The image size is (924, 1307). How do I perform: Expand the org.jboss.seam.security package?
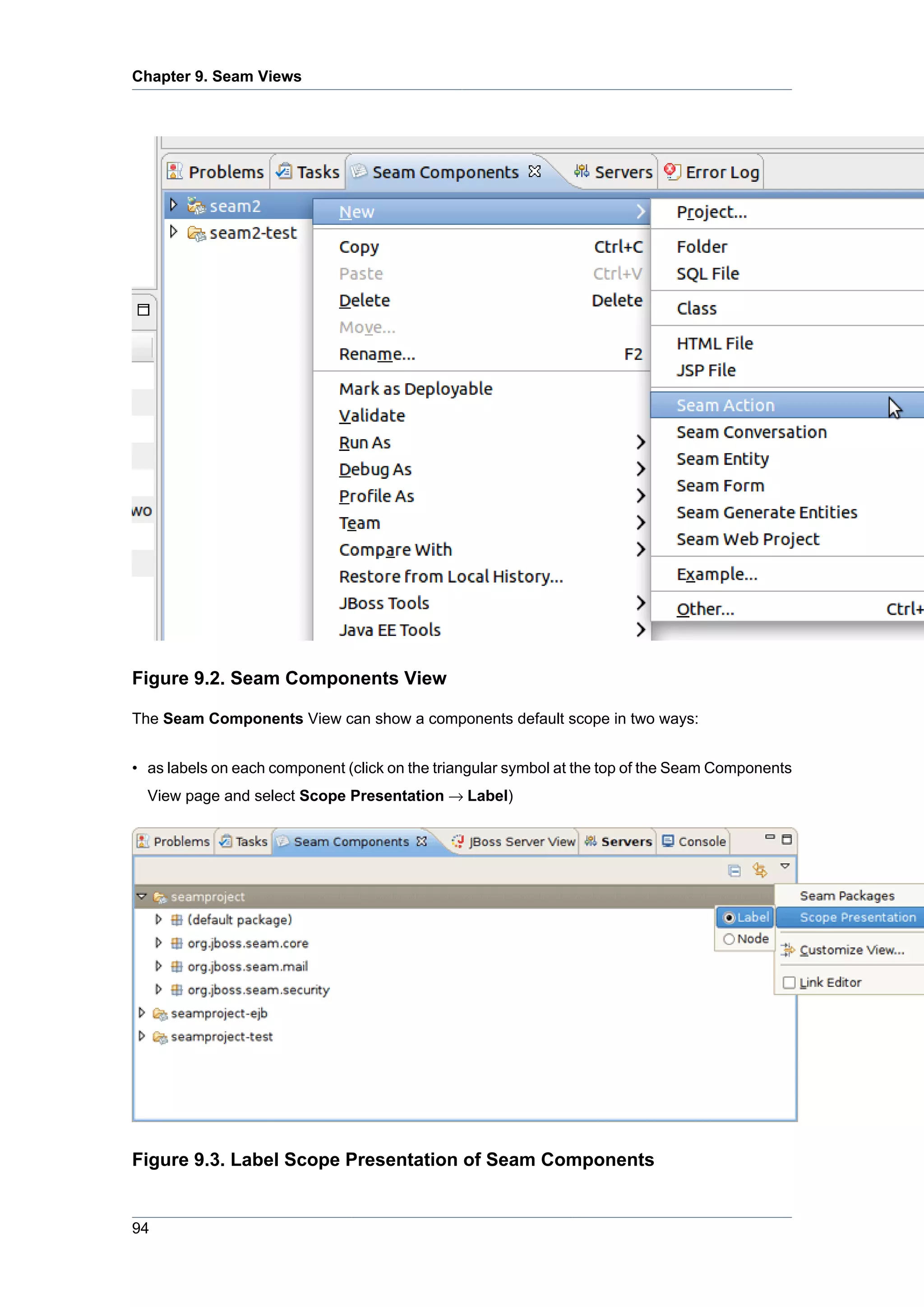click(159, 989)
